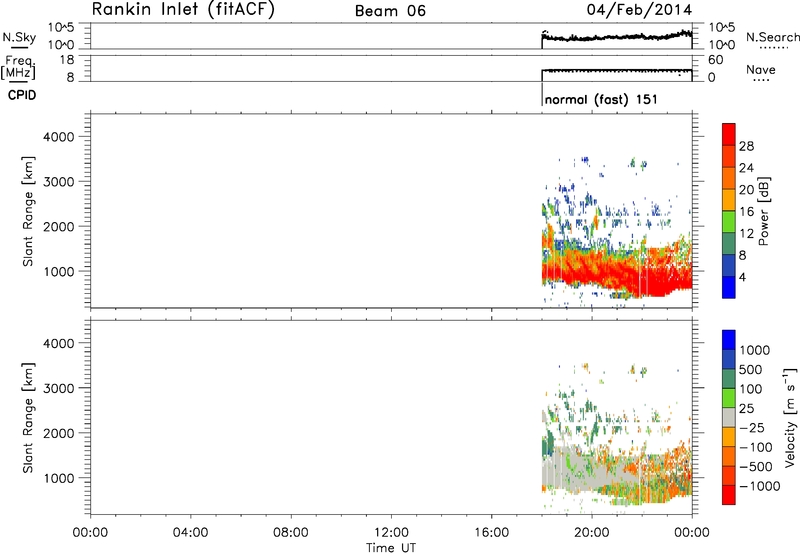800x554 pixels.
Task: Click the date "04/Feb/2014"
Action: pos(639,10)
